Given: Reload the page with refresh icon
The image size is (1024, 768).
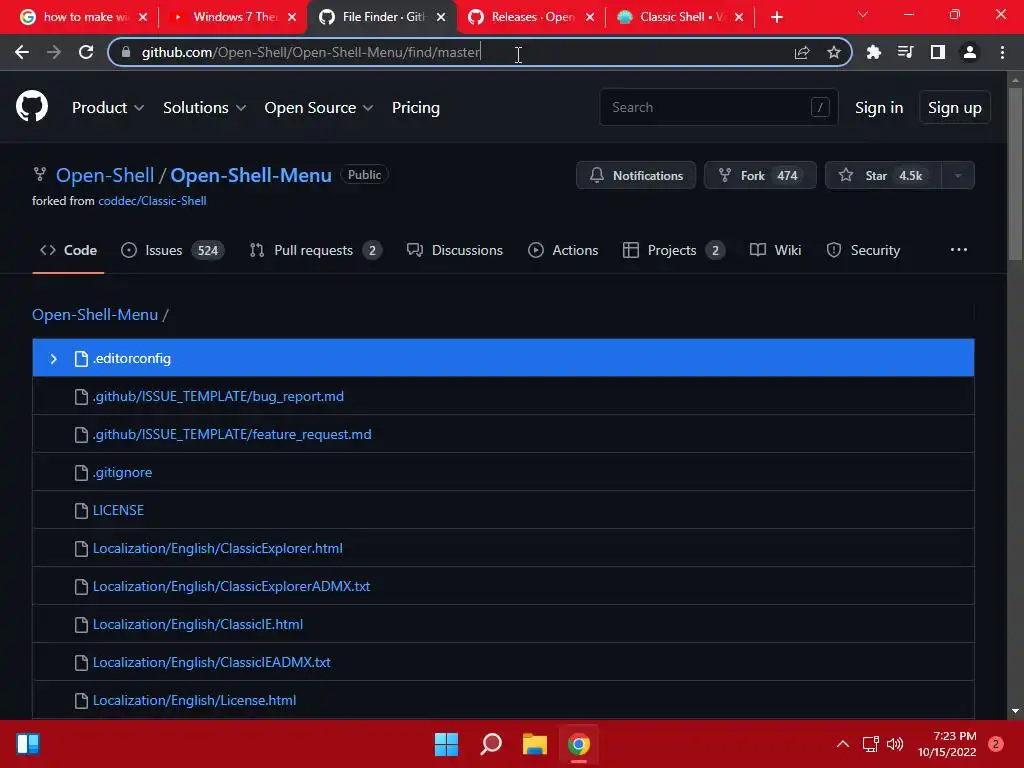Looking at the screenshot, I should pyautogui.click(x=86, y=52).
